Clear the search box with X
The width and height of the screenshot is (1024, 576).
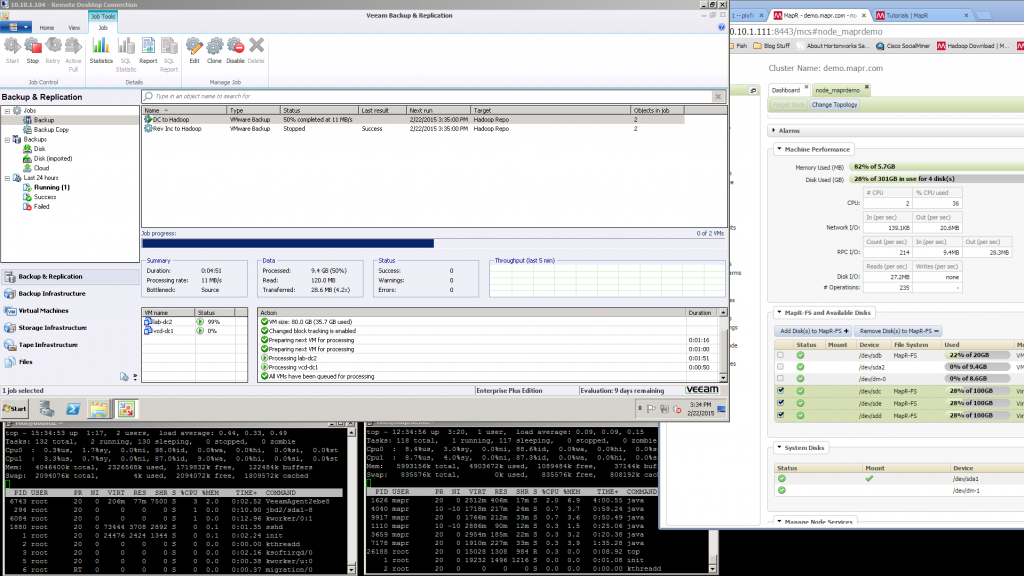(x=718, y=96)
